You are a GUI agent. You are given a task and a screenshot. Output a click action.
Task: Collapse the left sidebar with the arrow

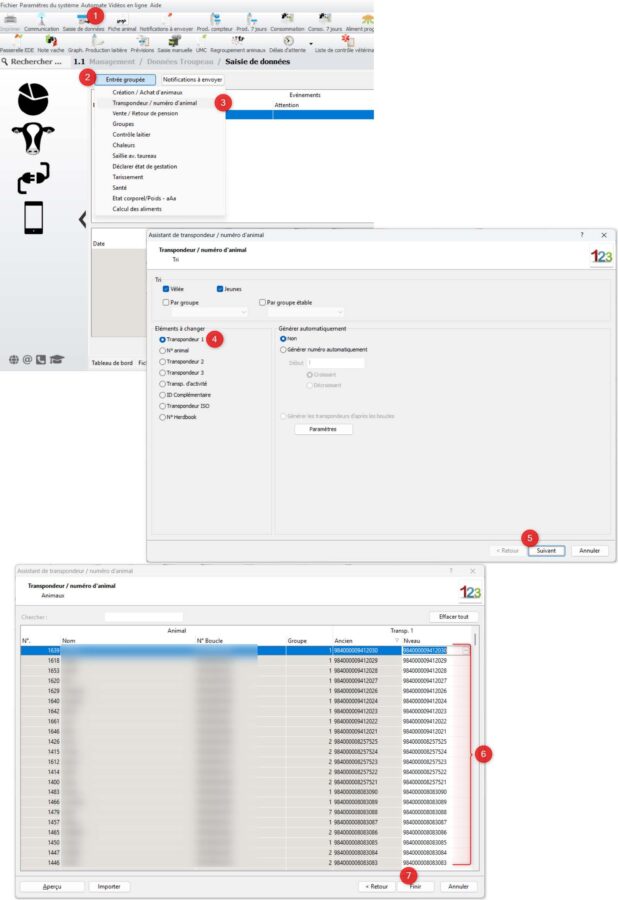tap(82, 219)
